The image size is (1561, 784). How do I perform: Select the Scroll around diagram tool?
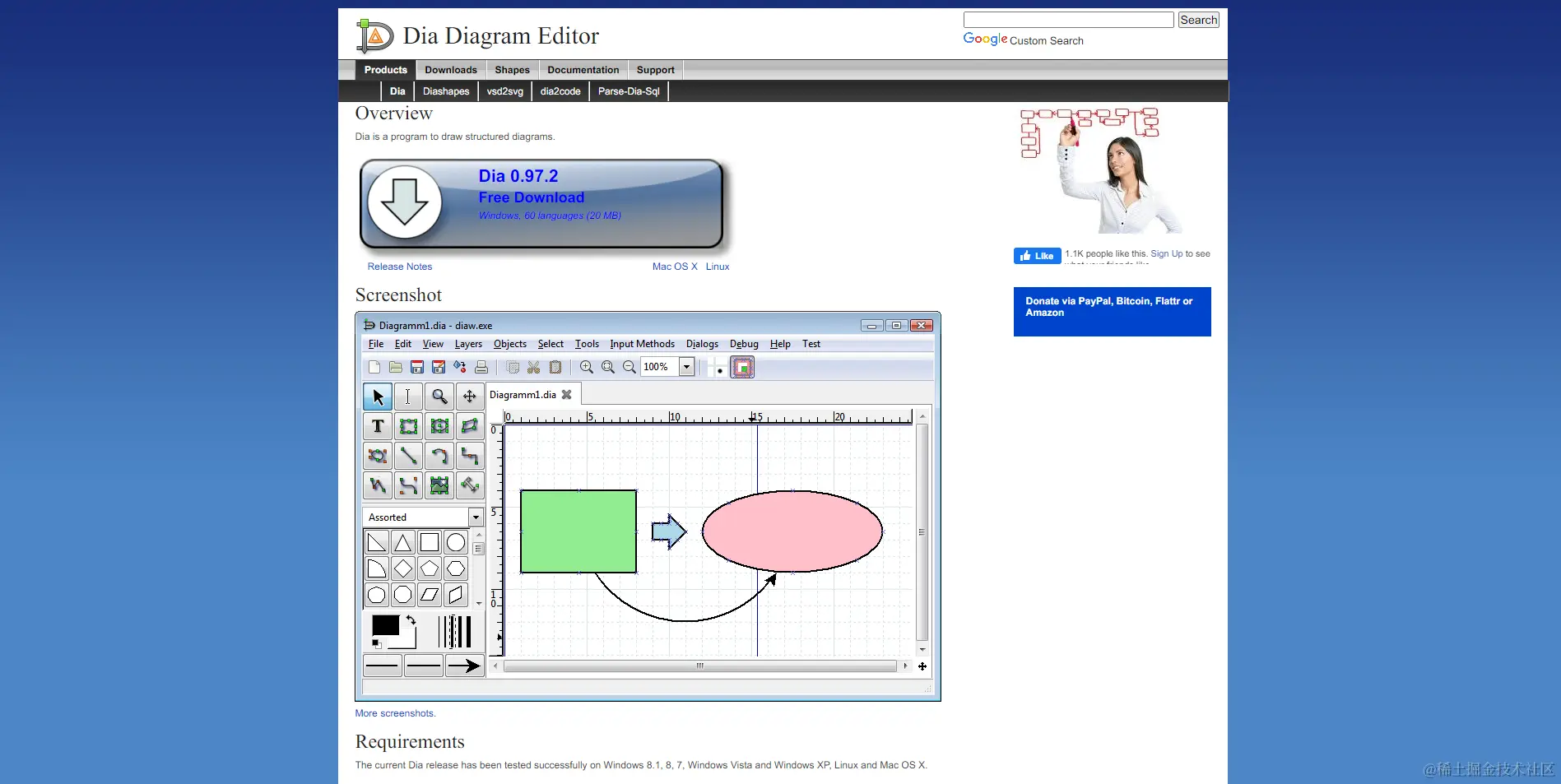pos(470,397)
